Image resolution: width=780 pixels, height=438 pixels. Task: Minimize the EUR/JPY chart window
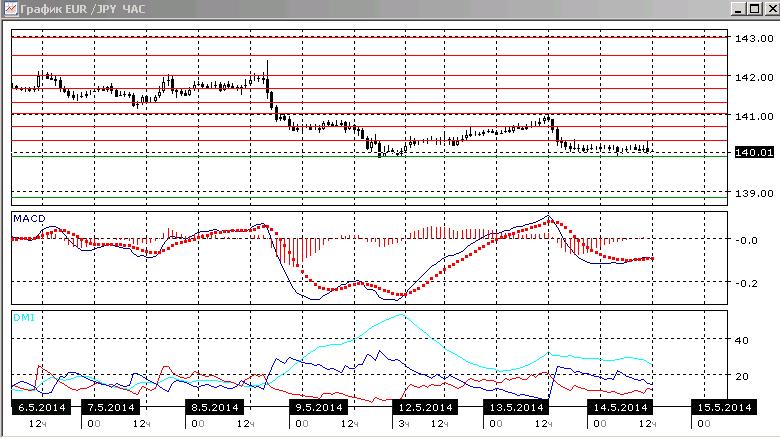(x=739, y=8)
